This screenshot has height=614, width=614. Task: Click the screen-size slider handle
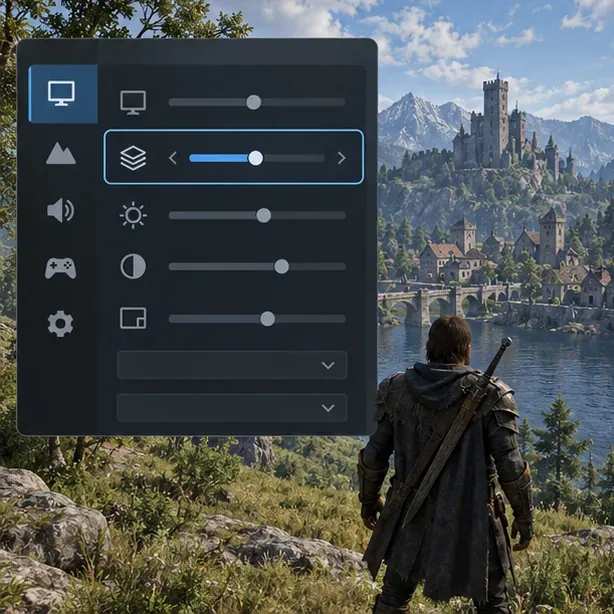click(267, 319)
